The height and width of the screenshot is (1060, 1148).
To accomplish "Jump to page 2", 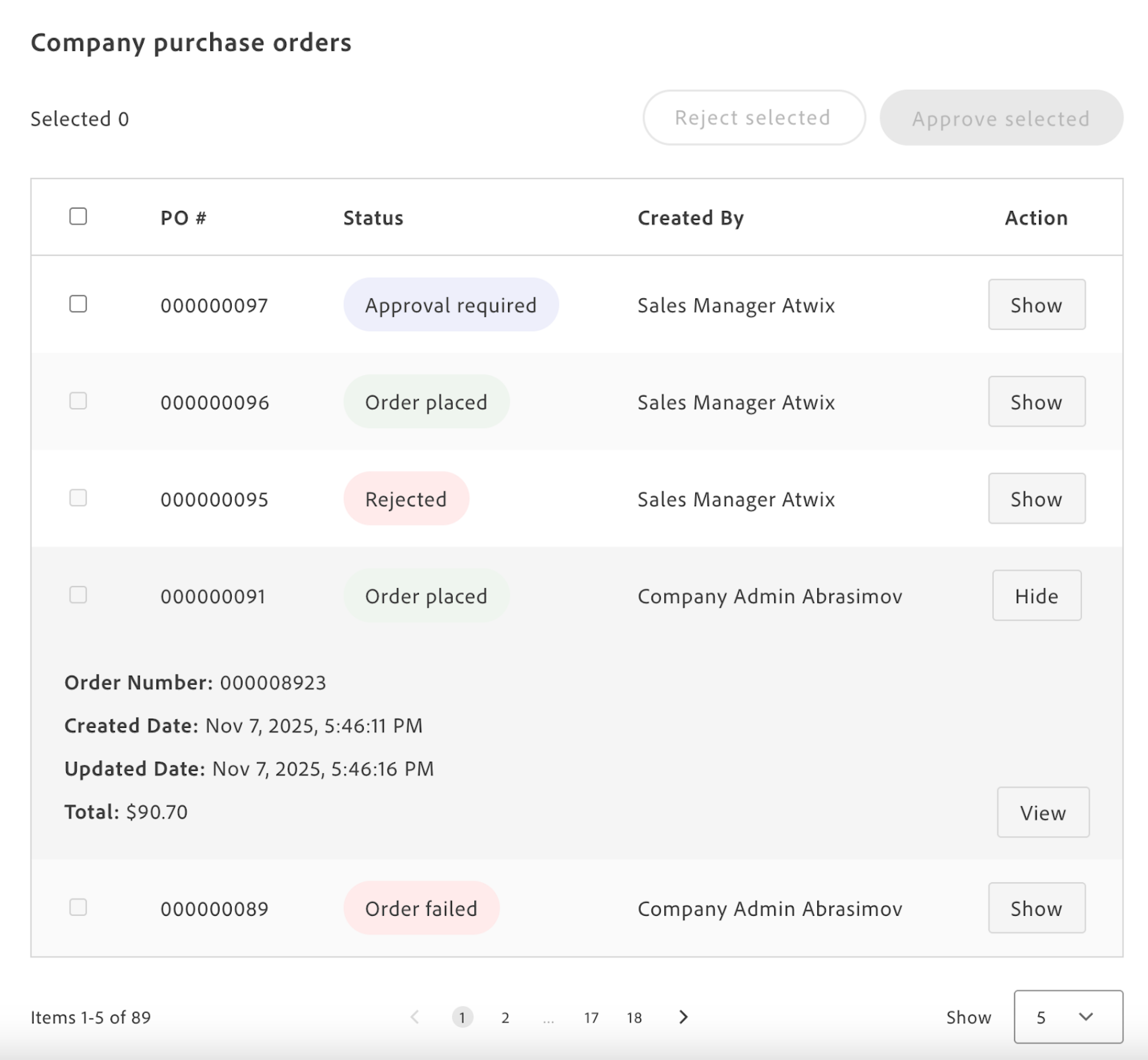I will tap(505, 1018).
